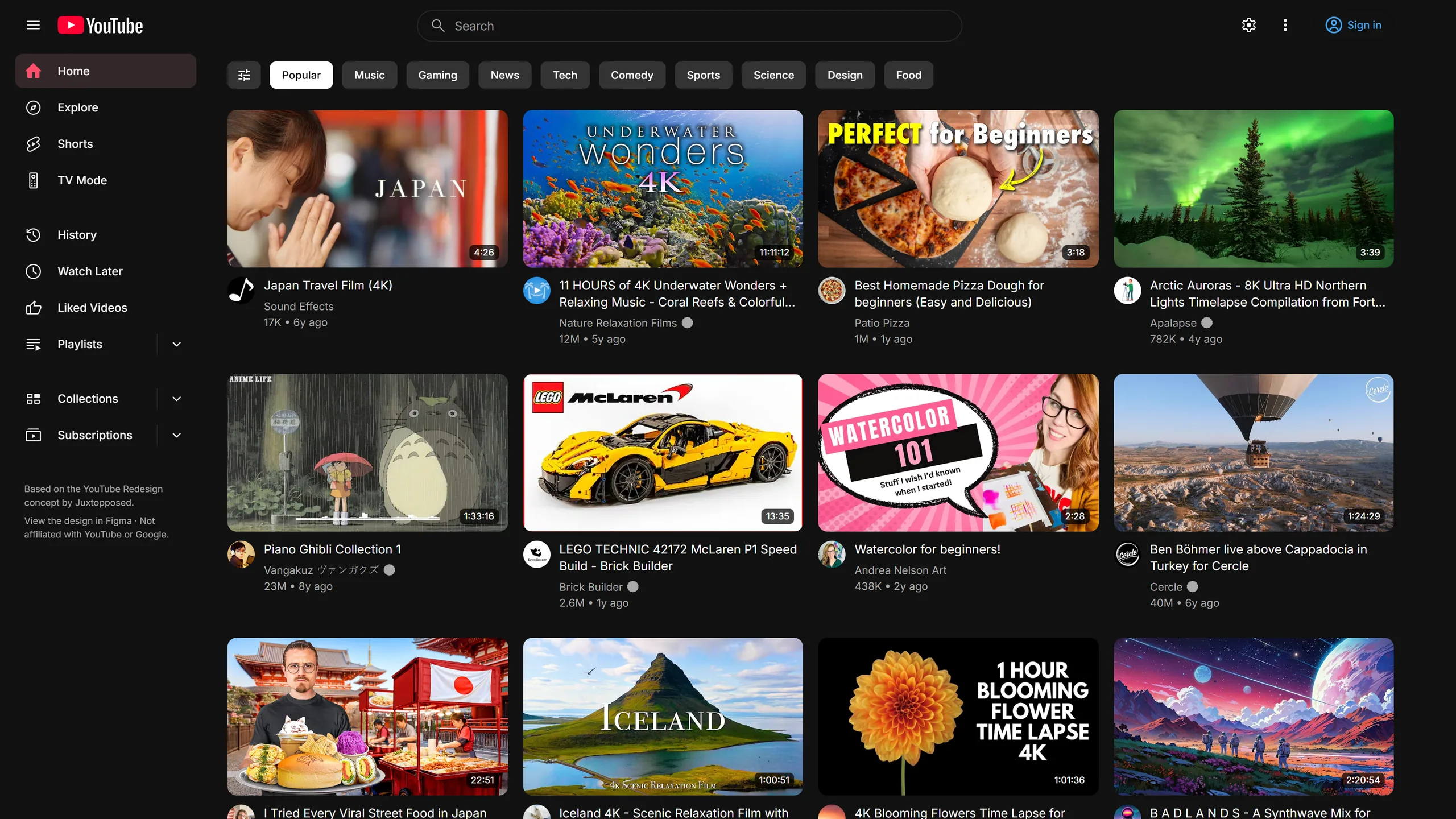The width and height of the screenshot is (1456, 819).
Task: Open the LEGO McLaren video thumbnail
Action: [663, 453]
